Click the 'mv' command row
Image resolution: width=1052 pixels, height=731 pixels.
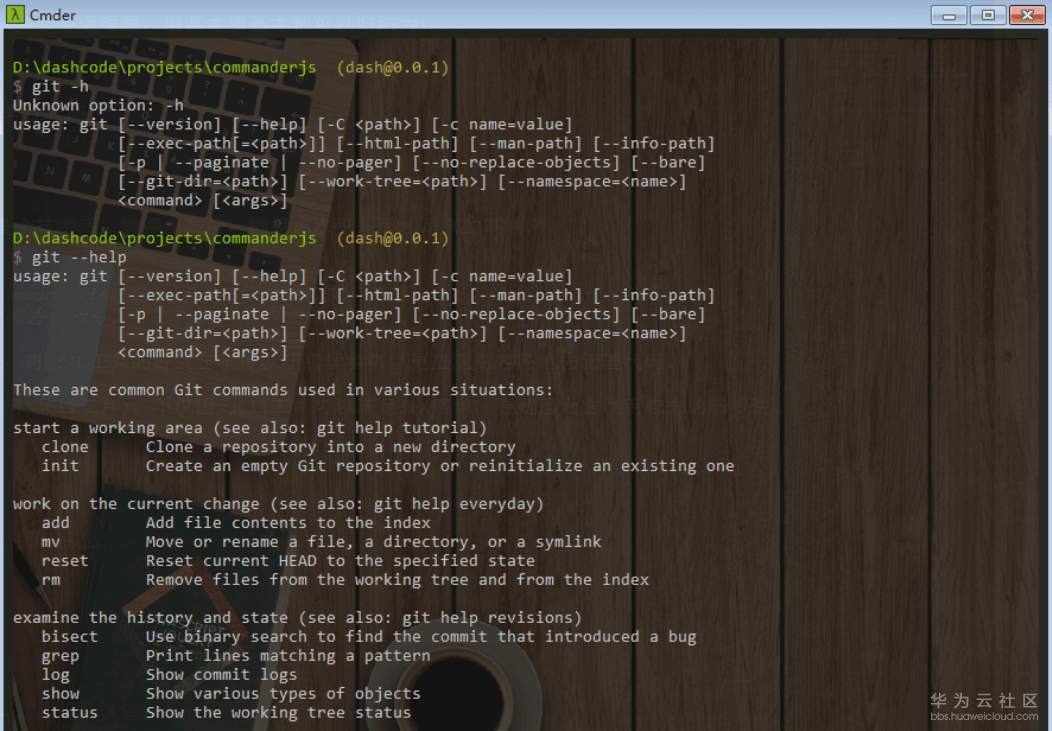(x=321, y=542)
